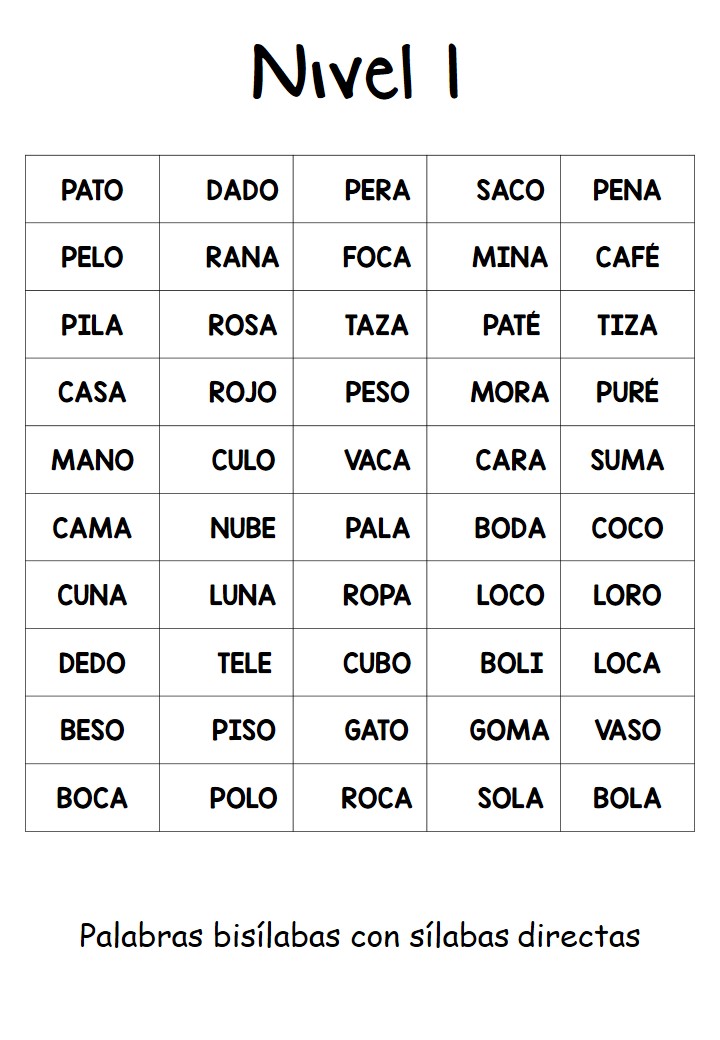Click the Nivel 1 title

click(x=356, y=72)
